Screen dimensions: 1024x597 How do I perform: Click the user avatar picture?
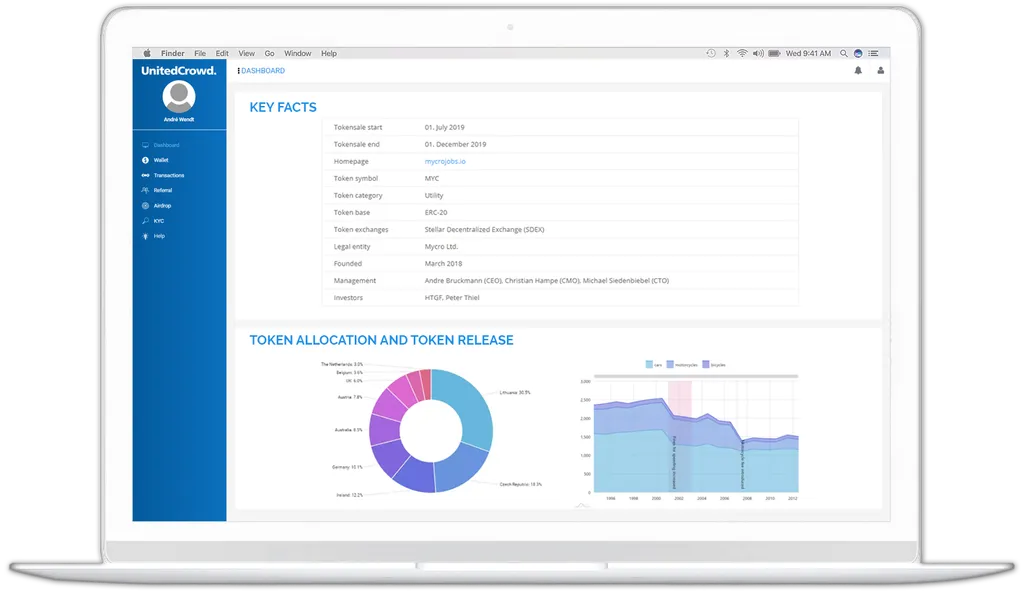pyautogui.click(x=179, y=97)
